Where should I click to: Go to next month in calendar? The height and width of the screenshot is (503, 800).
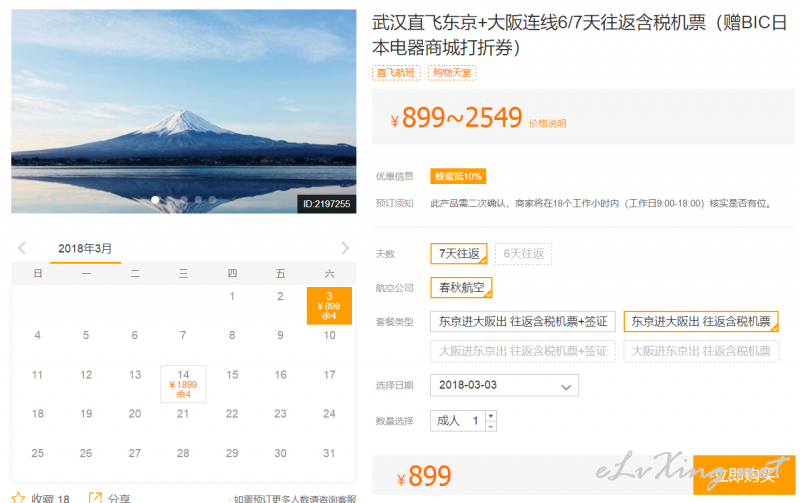pos(345,248)
